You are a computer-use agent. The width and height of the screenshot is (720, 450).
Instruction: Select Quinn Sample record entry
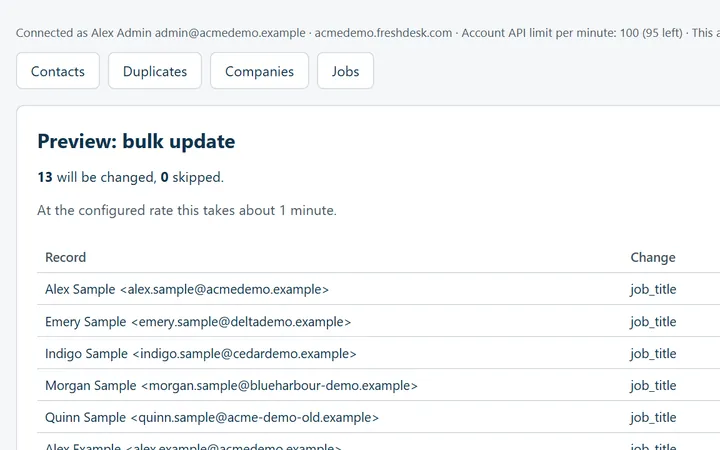pyautogui.click(x=212, y=417)
